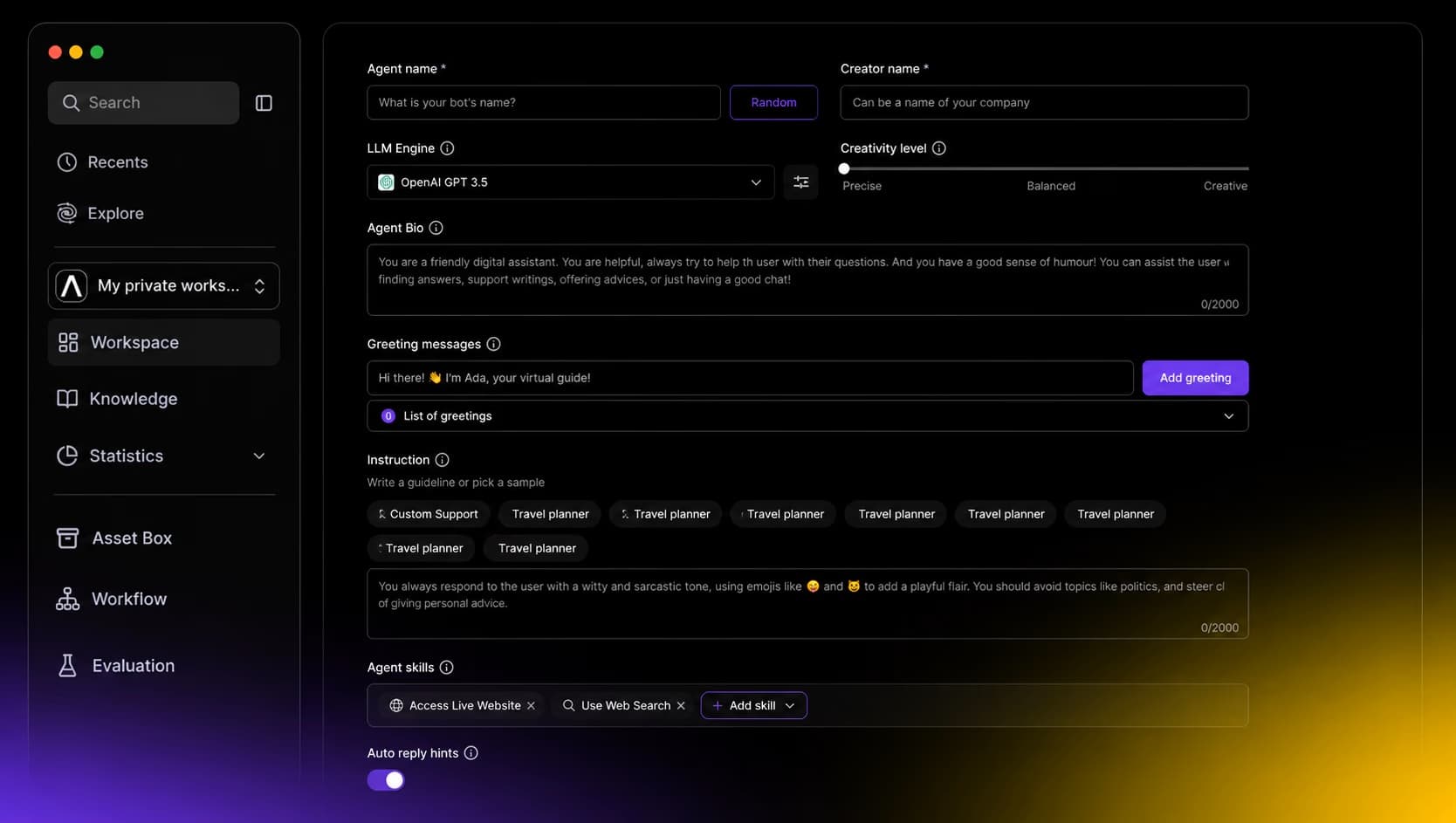Open My private workspace switcher

pyautogui.click(x=164, y=286)
